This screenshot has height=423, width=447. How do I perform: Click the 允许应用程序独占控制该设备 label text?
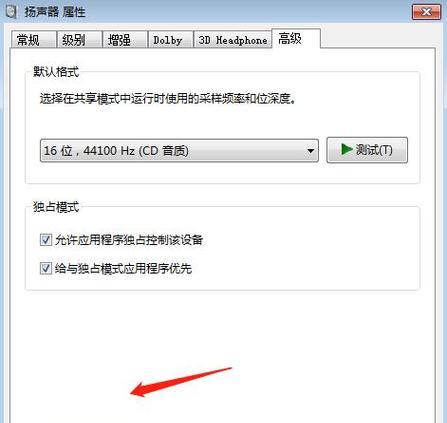click(129, 240)
